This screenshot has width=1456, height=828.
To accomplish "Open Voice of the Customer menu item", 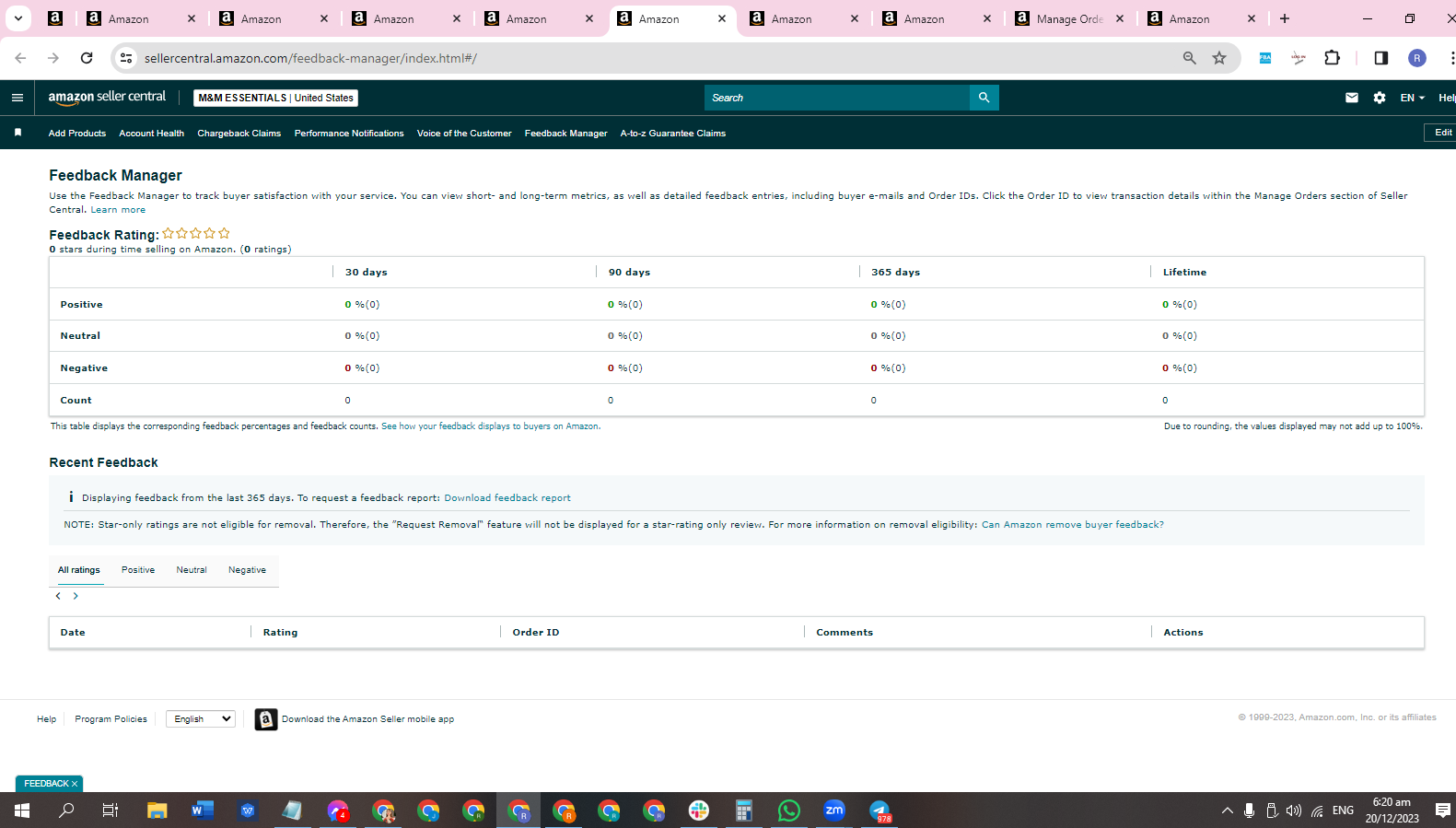I will [464, 134].
